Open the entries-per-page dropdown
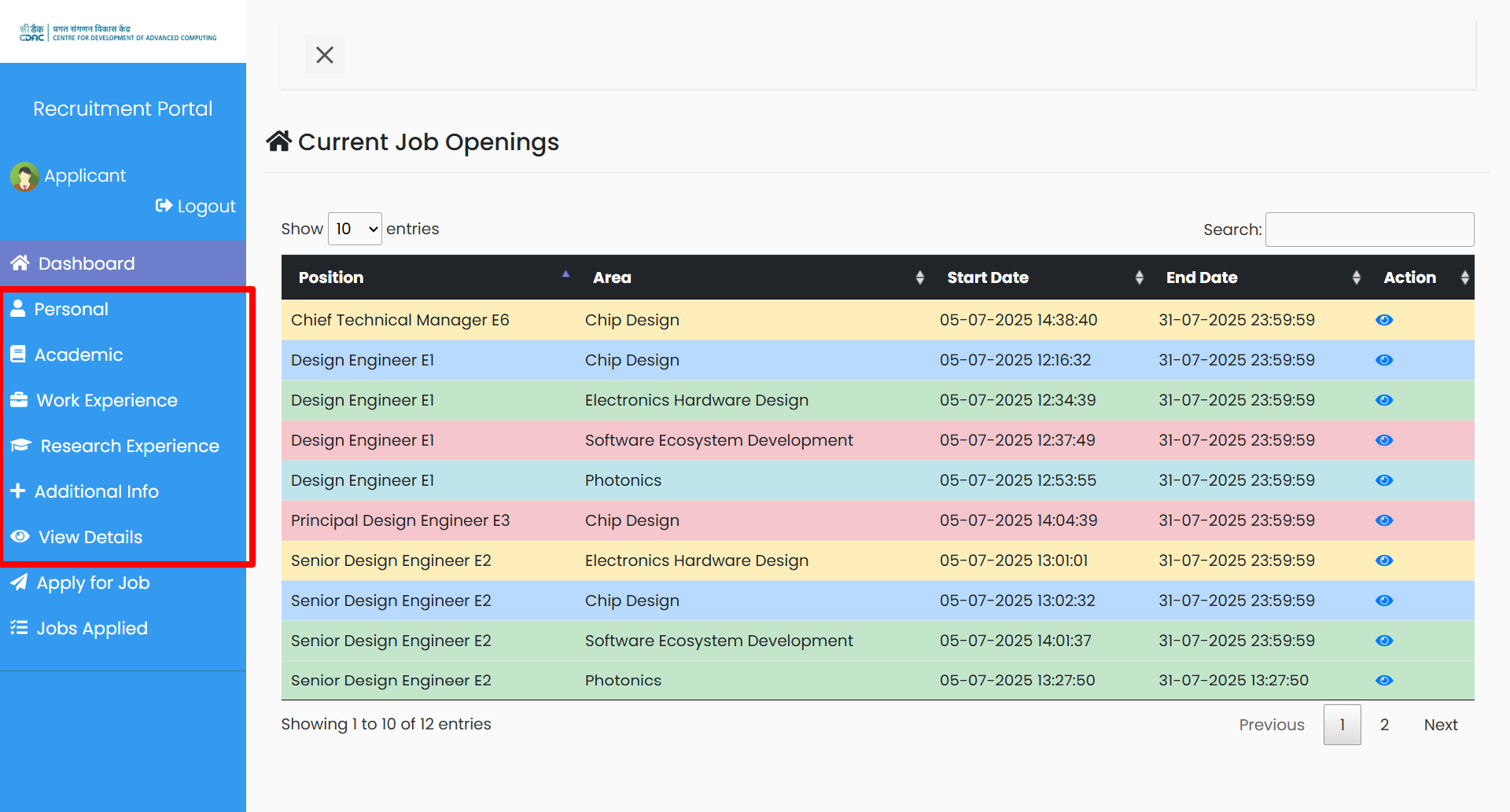The width and height of the screenshot is (1510, 812). 355,229
